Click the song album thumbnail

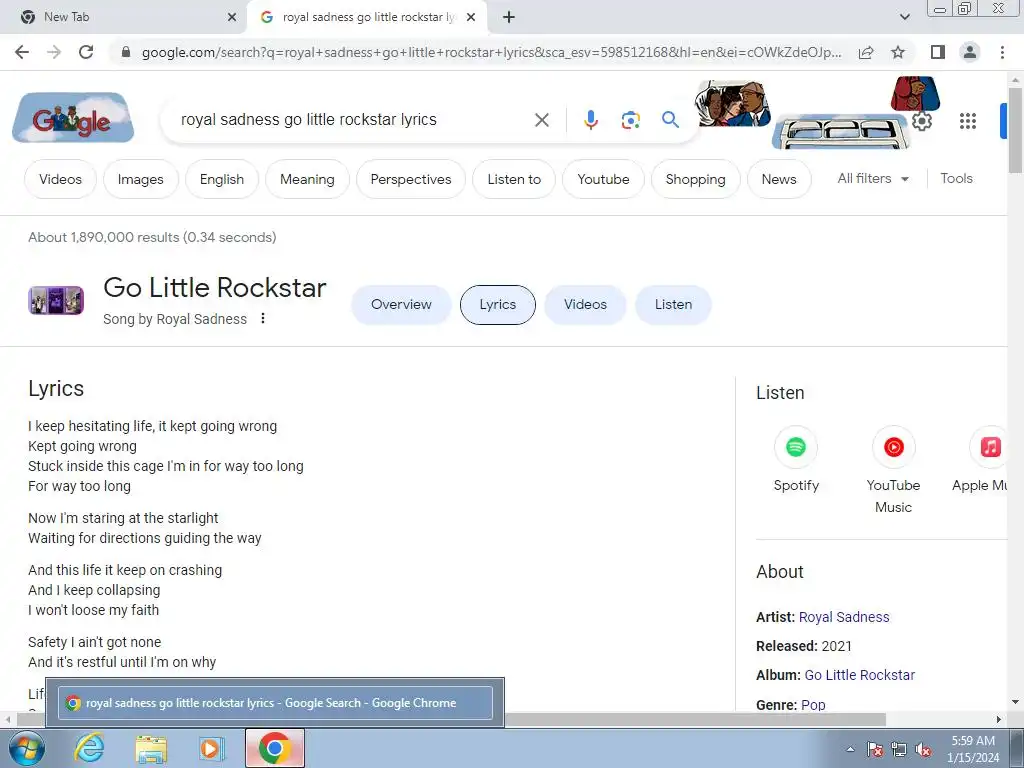(x=56, y=300)
